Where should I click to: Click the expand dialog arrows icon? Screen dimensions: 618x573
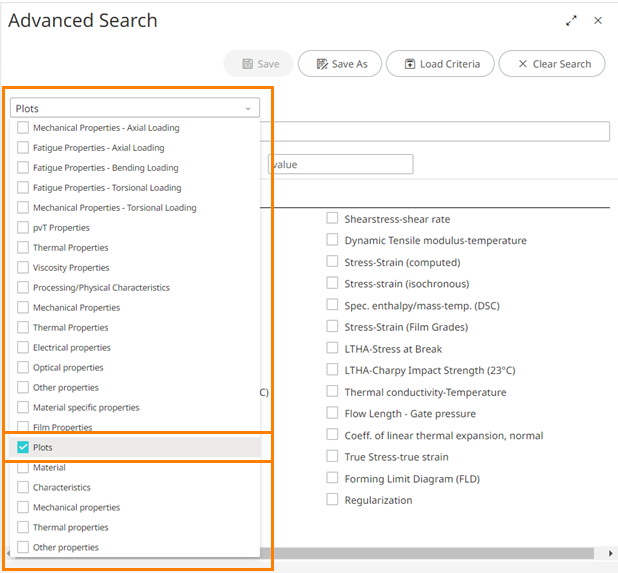[571, 21]
